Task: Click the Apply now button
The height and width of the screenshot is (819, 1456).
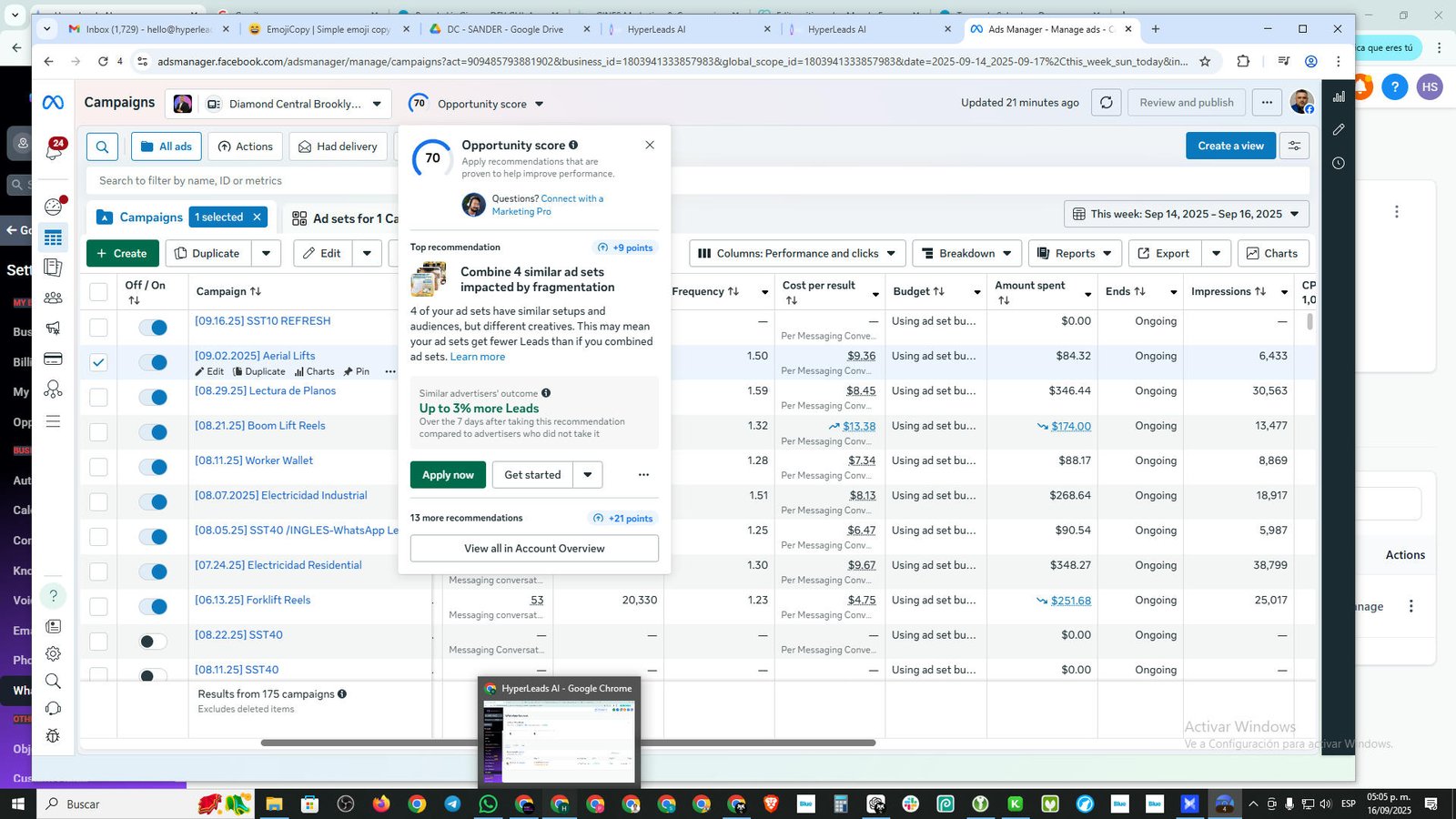Action: coord(448,474)
